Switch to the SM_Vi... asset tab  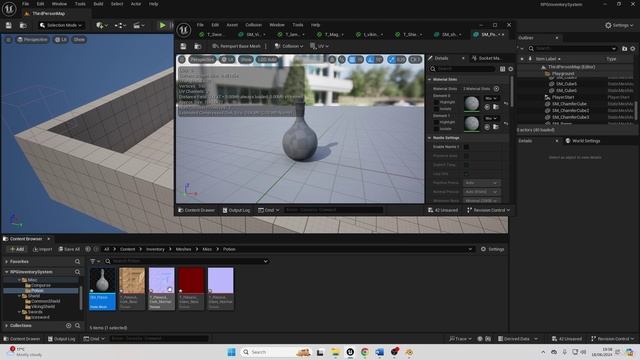[x=253, y=35]
